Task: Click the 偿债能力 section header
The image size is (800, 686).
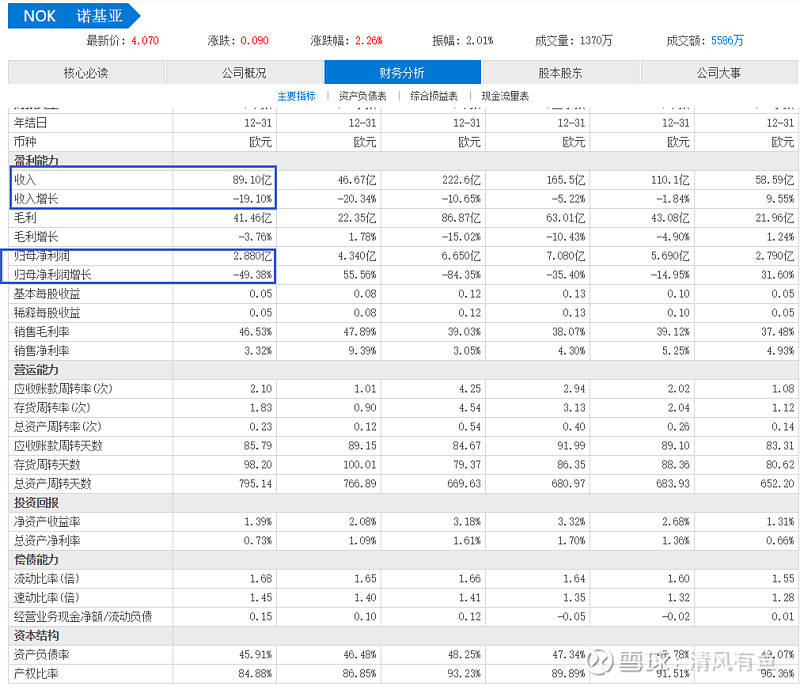Action: (36, 560)
